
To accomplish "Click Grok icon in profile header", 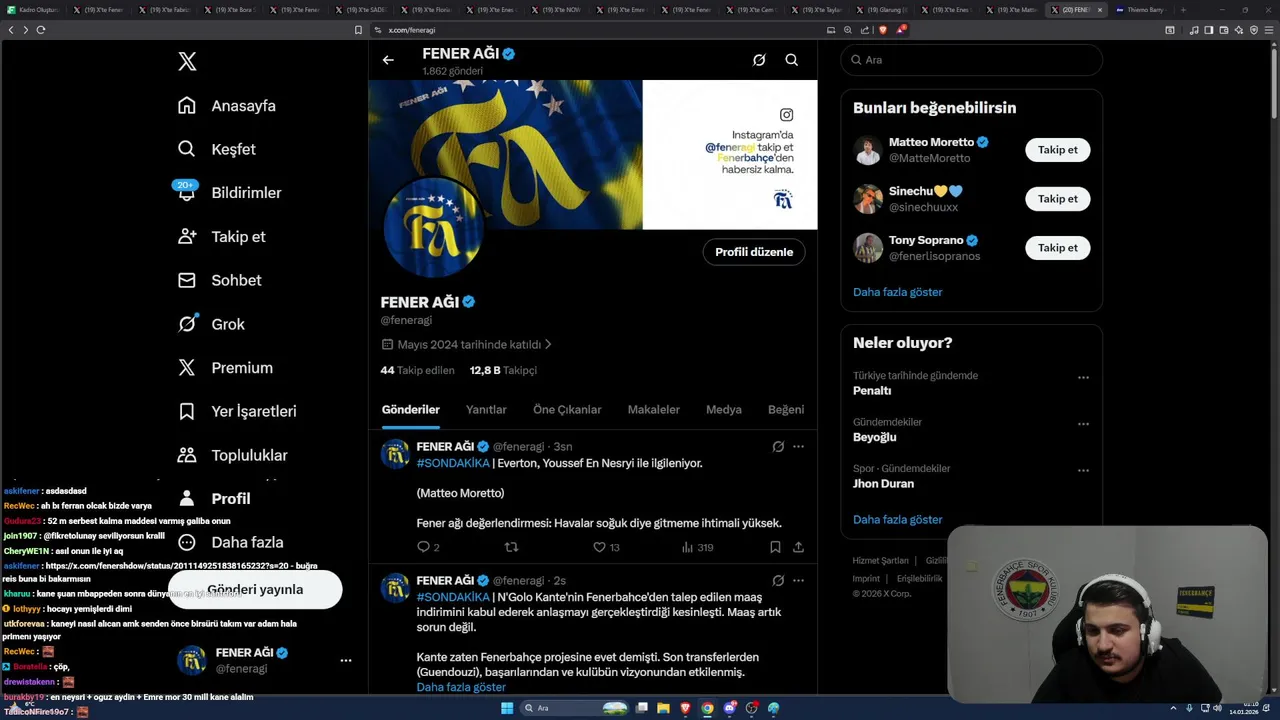I will [759, 60].
